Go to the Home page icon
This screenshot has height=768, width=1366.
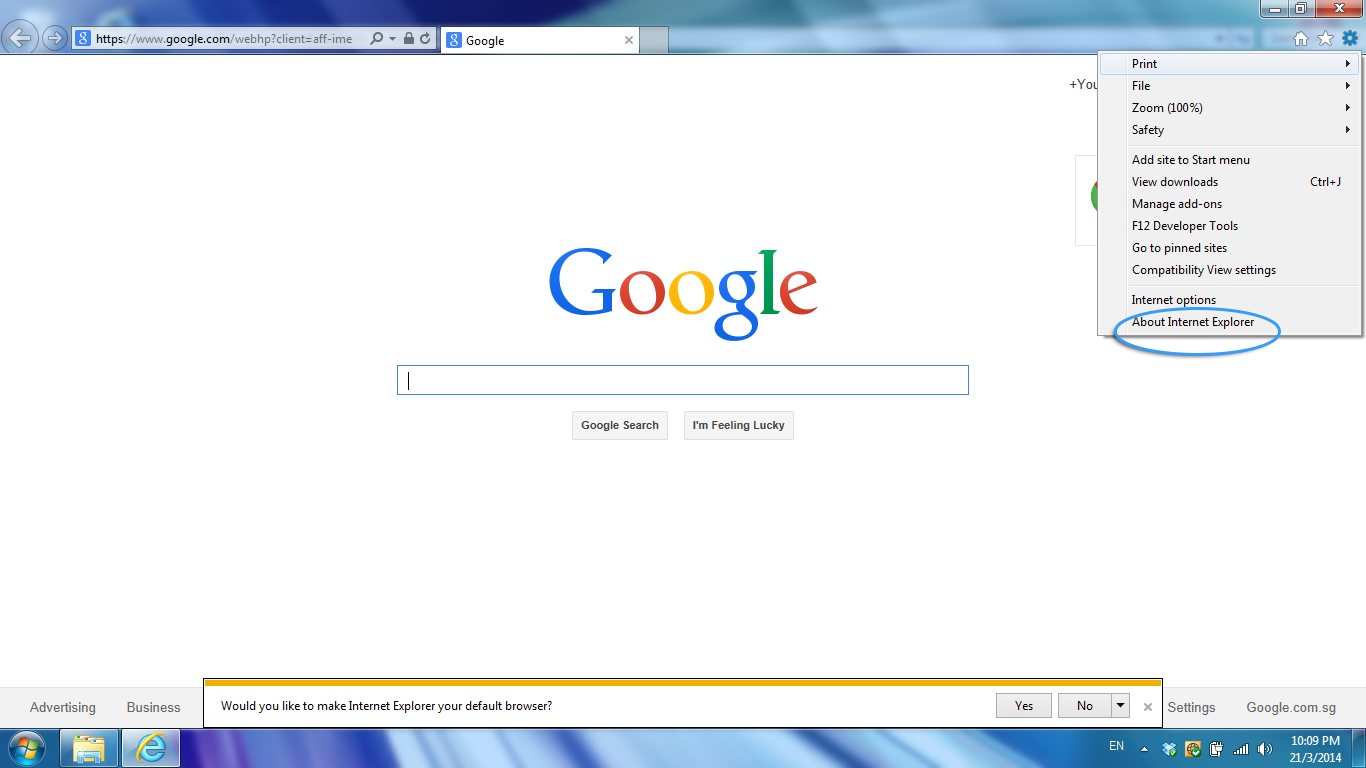pos(1301,39)
